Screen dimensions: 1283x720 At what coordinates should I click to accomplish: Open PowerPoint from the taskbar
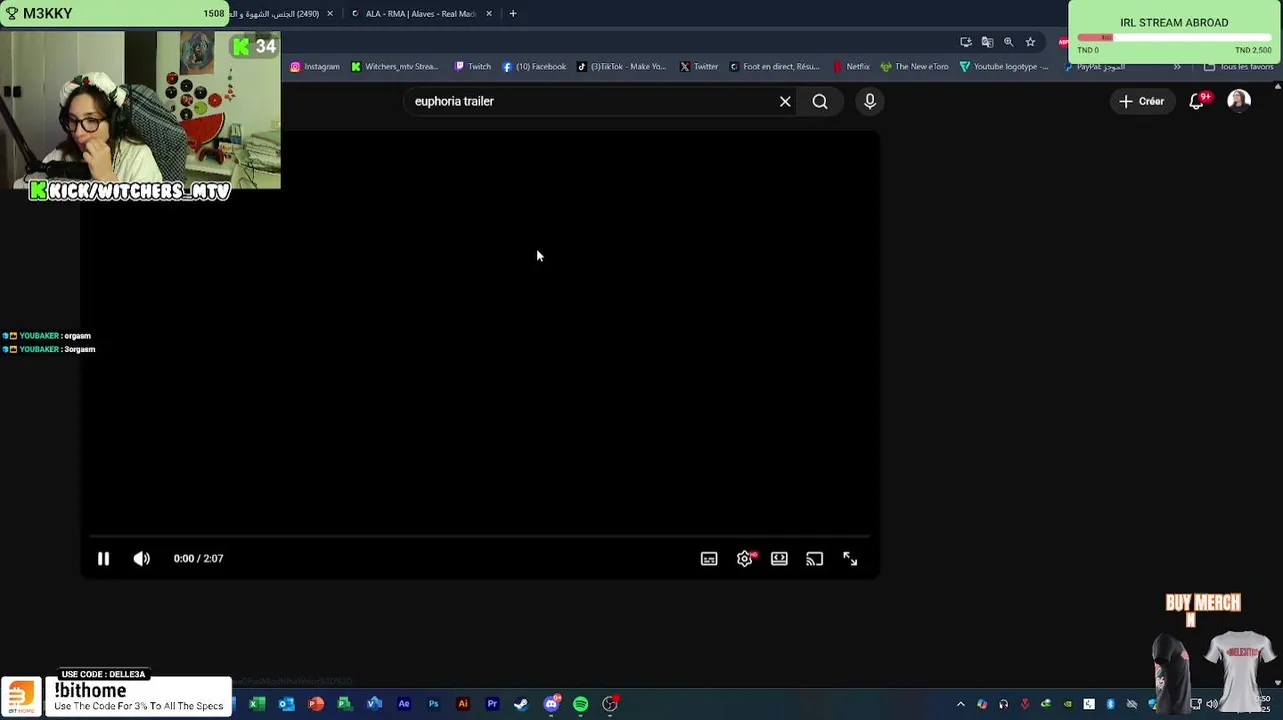[x=316, y=704]
